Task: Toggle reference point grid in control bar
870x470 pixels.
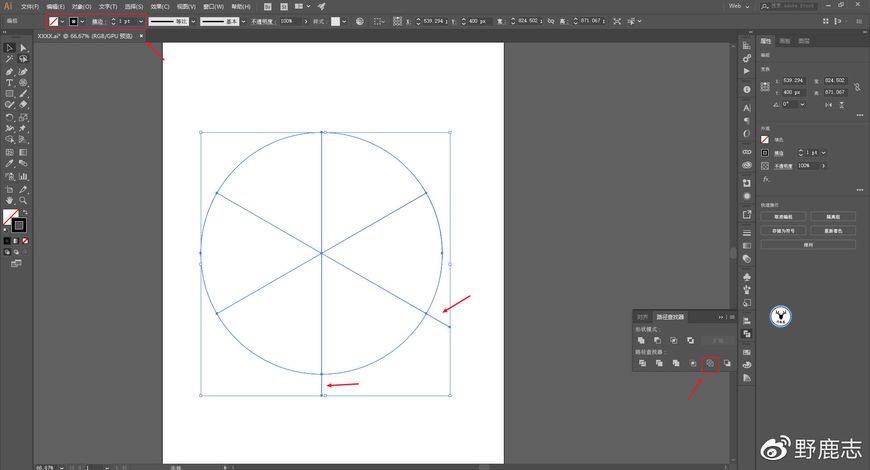Action: pyautogui.click(x=397, y=21)
